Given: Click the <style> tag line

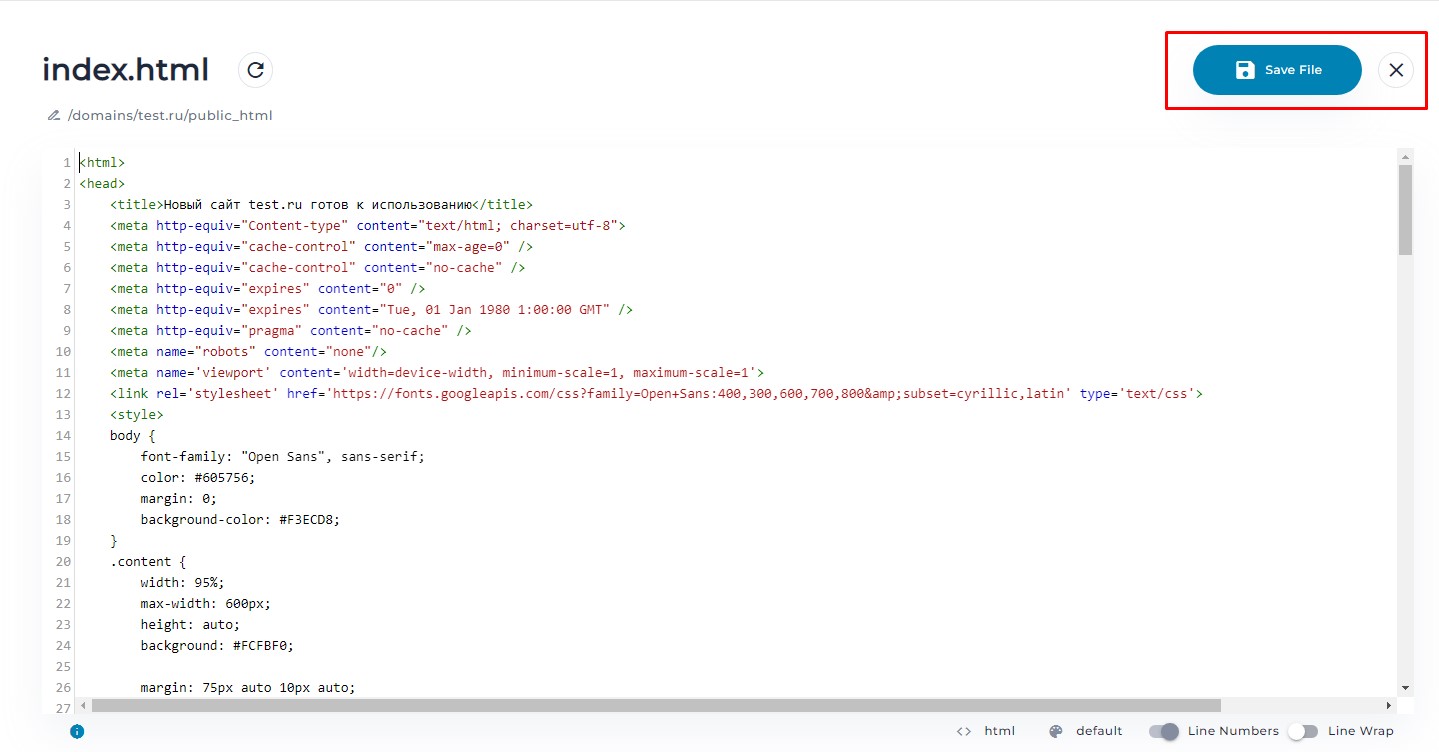Looking at the screenshot, I should tap(137, 414).
